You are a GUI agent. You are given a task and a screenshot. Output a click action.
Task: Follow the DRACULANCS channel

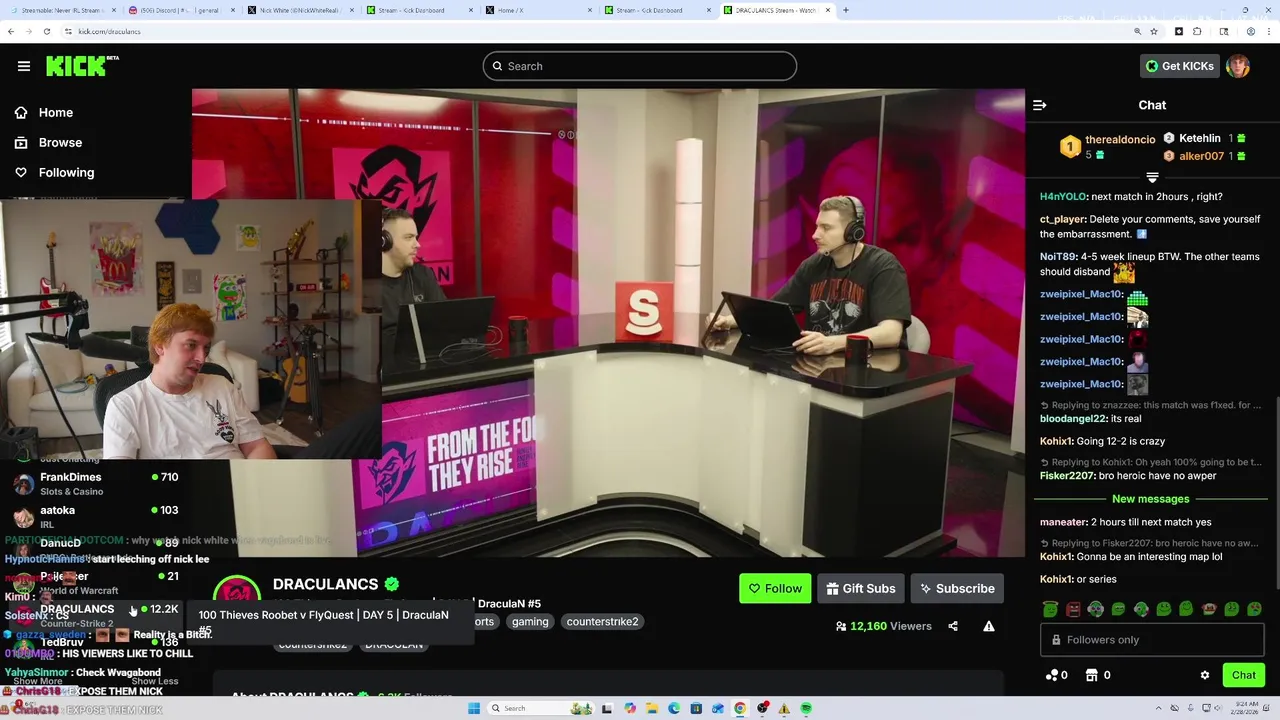point(775,588)
